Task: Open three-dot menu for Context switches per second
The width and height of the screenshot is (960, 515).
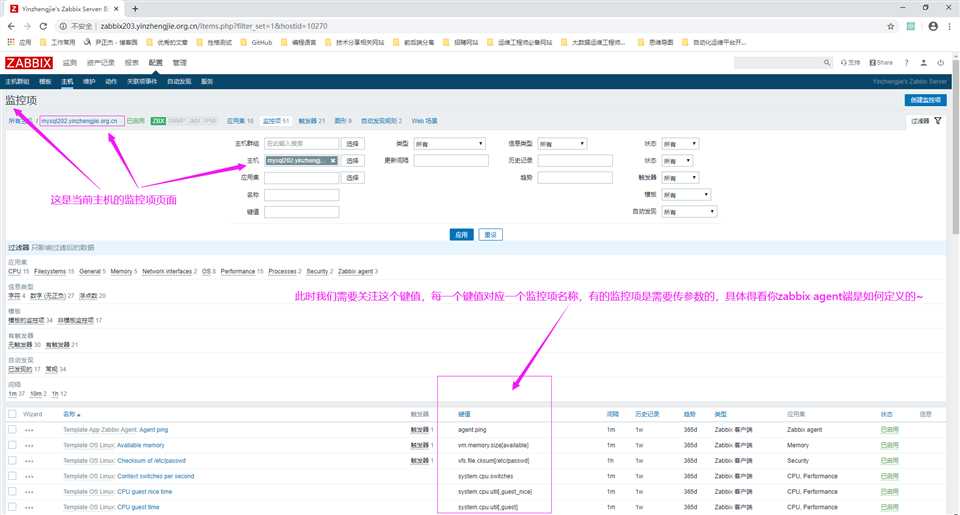Action: point(29,476)
